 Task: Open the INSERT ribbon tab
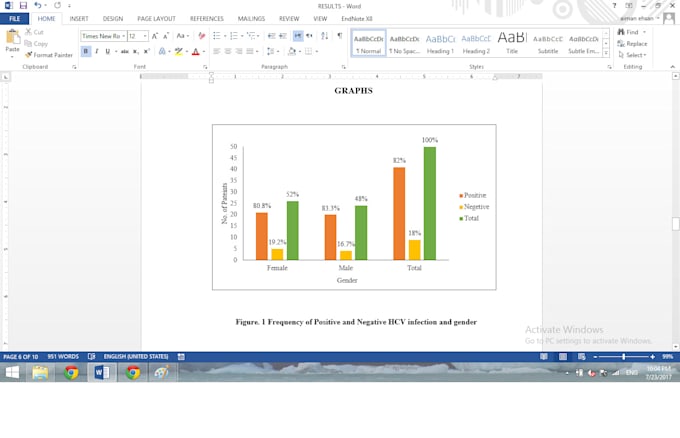click(79, 18)
